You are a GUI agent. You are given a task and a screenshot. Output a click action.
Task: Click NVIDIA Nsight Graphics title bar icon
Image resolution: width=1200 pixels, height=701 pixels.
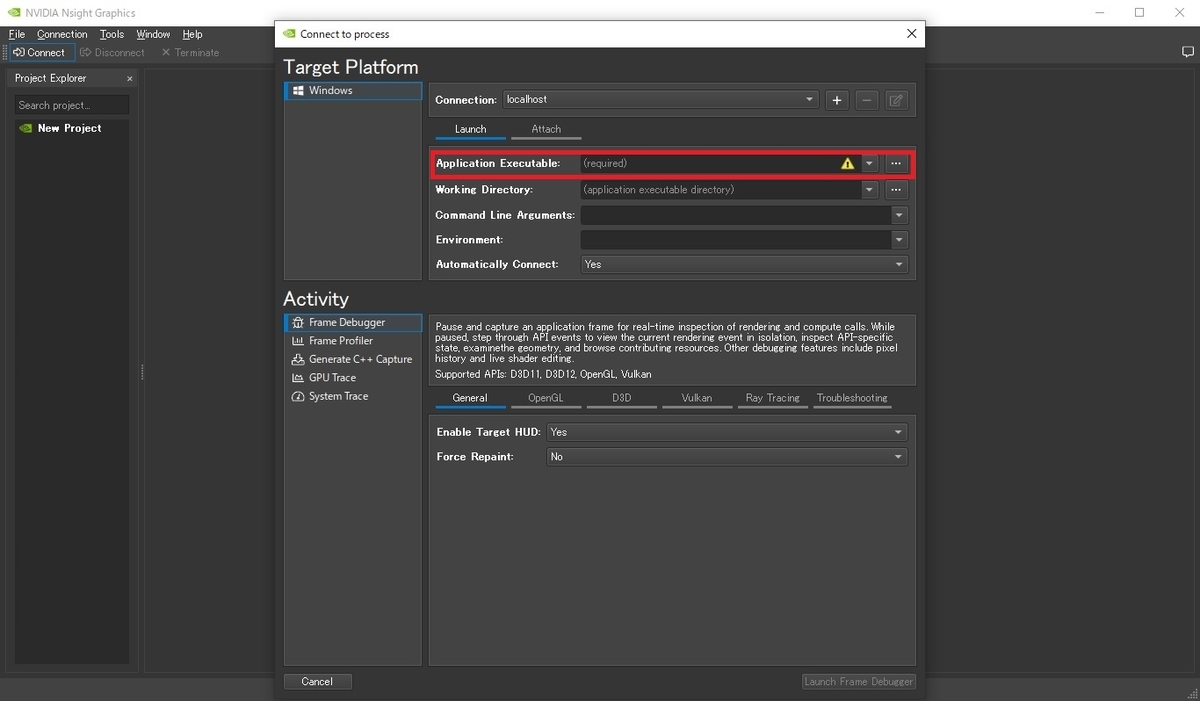14,13
